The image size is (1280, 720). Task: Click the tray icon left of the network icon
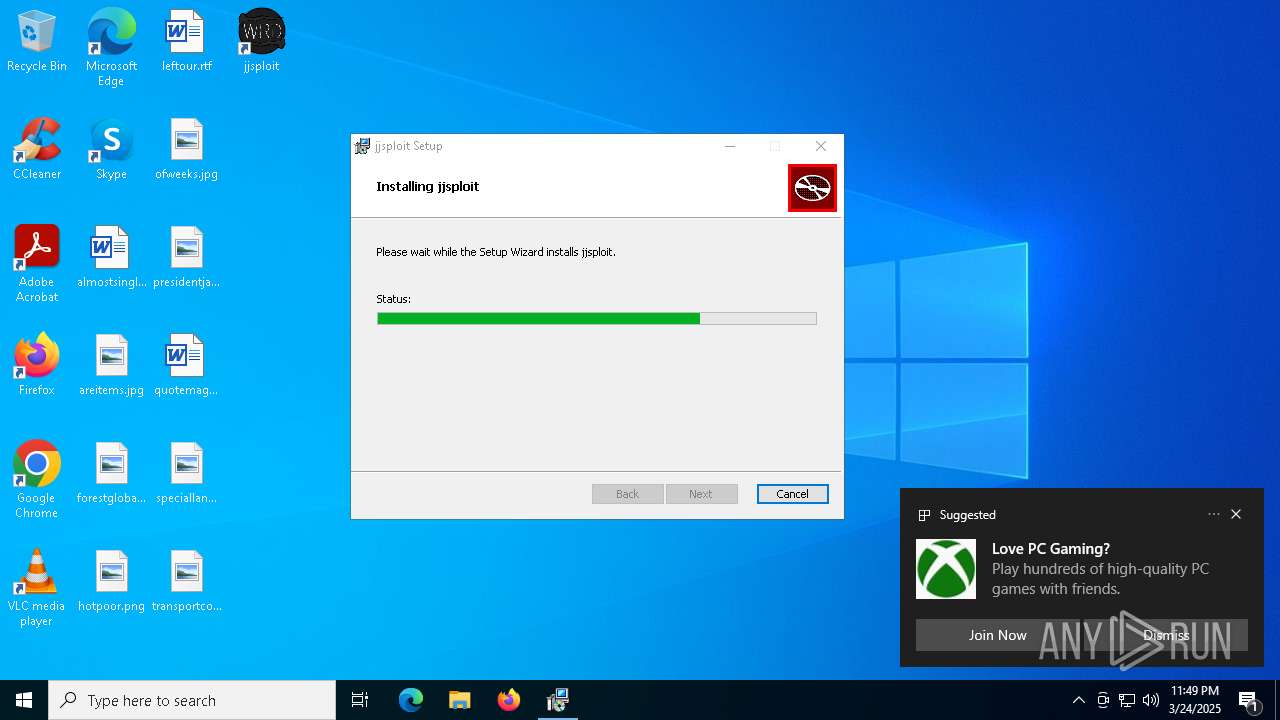(1103, 700)
